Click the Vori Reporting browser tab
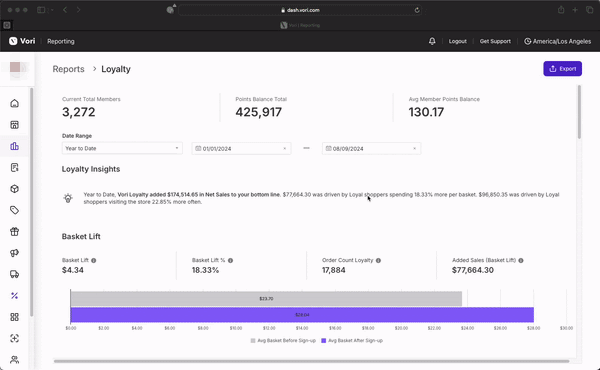The image size is (600, 370). (x=300, y=25)
